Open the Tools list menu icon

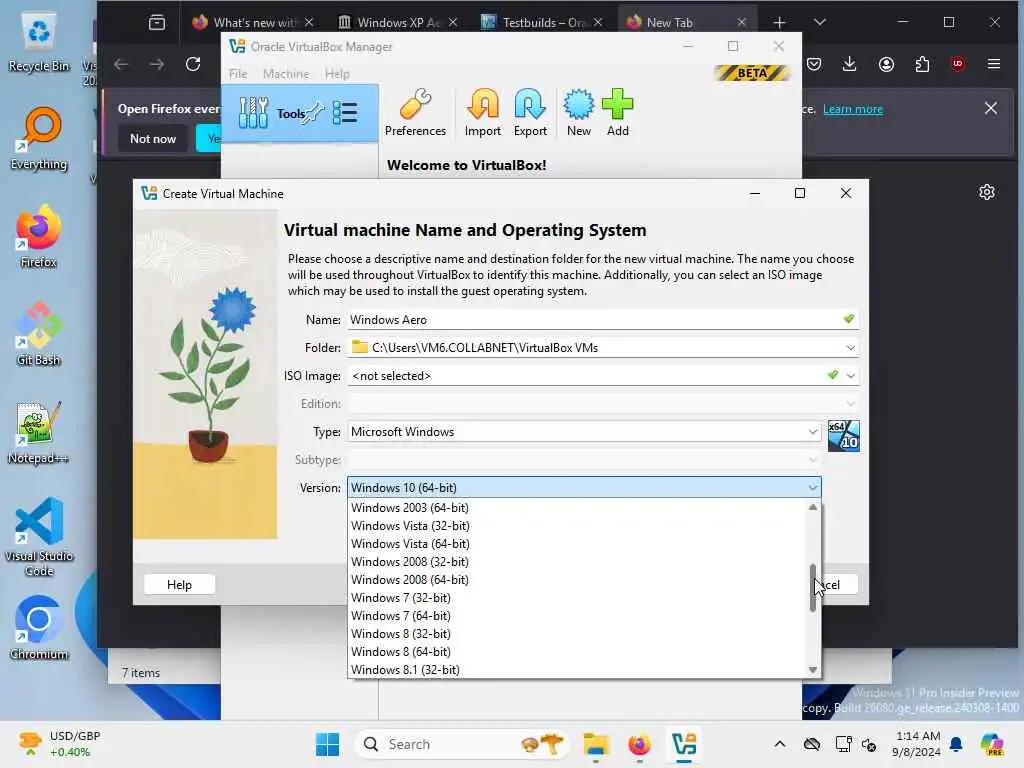pyautogui.click(x=345, y=113)
